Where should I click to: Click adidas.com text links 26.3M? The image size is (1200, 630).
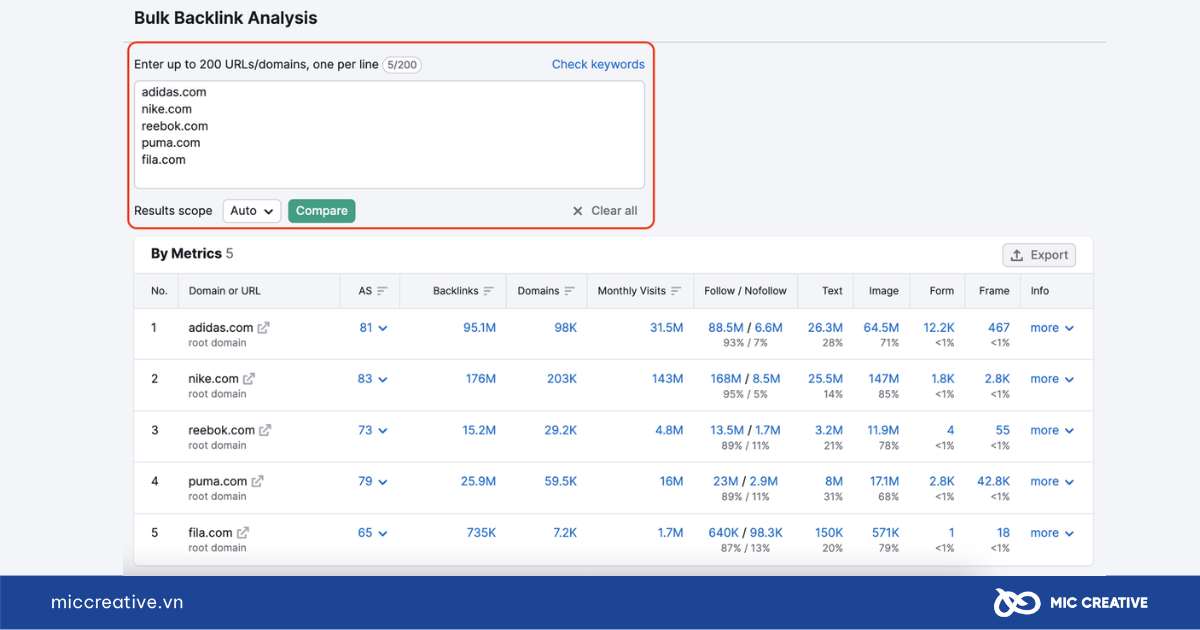coord(825,327)
